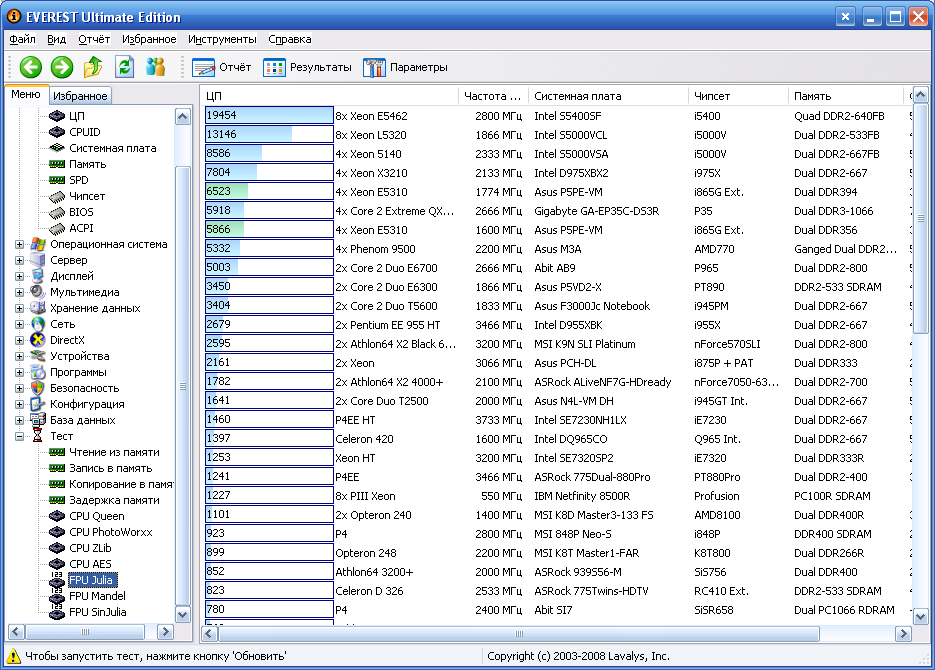
Task: Click the Дисплей monitor icon
Action: pyautogui.click(x=38, y=276)
